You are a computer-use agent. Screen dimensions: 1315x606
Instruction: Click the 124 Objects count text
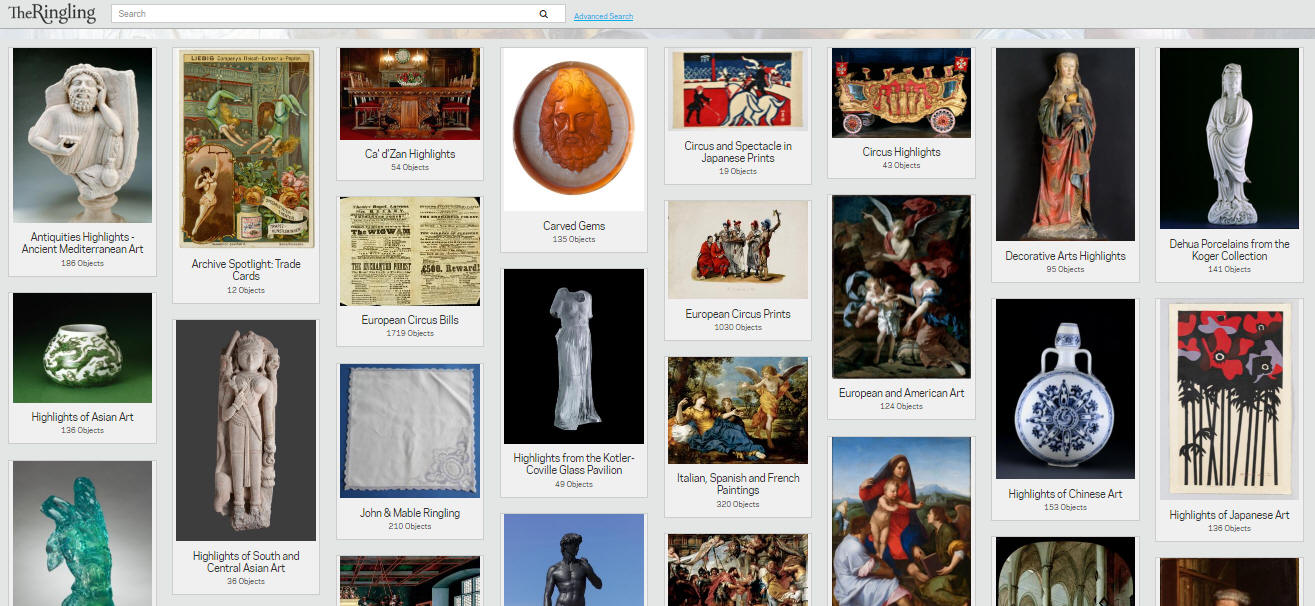point(902,407)
